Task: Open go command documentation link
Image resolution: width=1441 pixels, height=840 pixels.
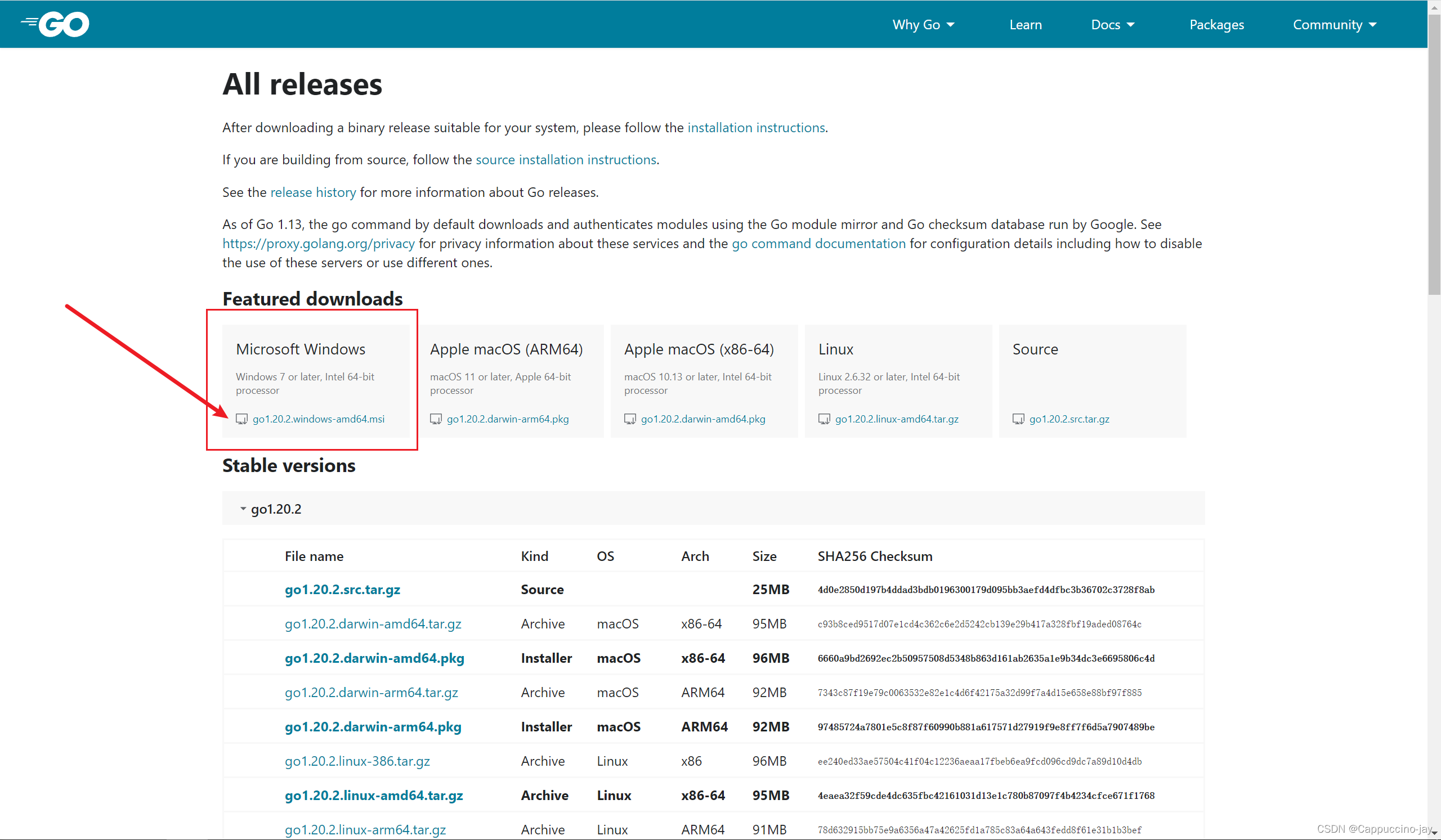Action: pyautogui.click(x=818, y=244)
